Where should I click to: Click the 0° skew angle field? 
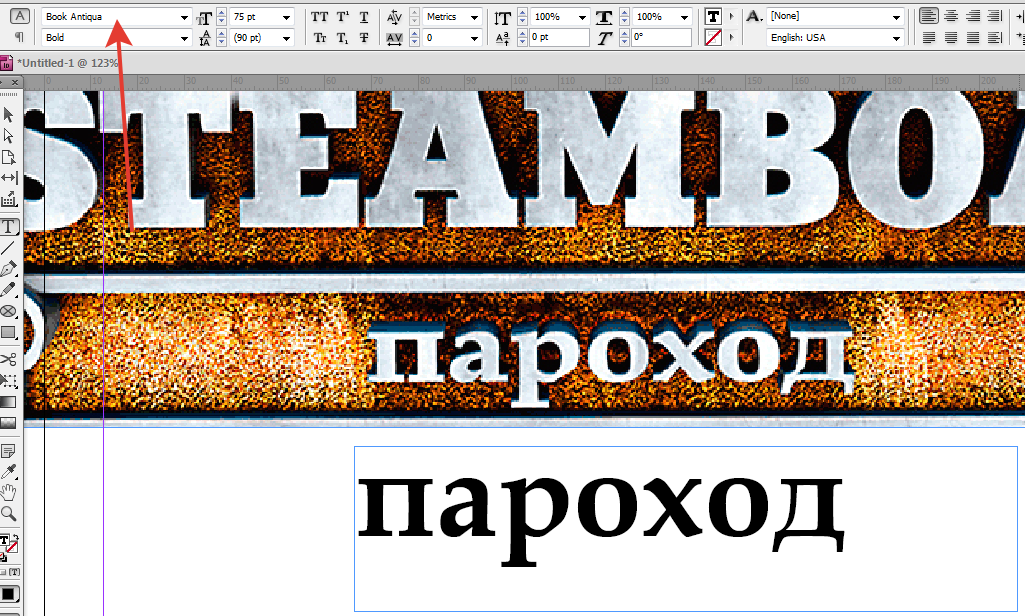pos(661,37)
